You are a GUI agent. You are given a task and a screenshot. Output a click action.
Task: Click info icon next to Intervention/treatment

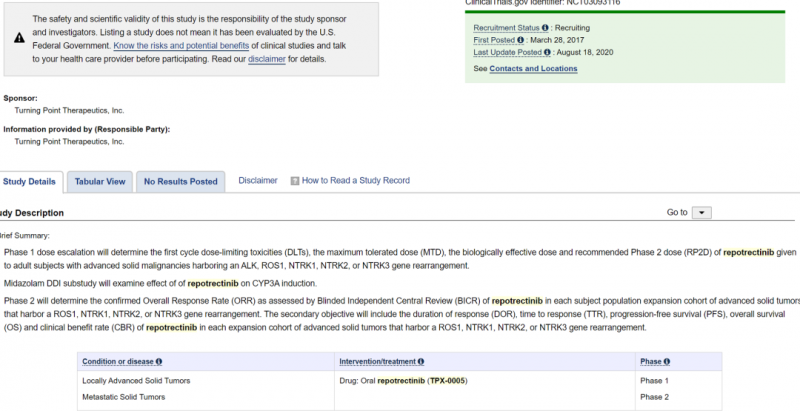pyautogui.click(x=421, y=362)
